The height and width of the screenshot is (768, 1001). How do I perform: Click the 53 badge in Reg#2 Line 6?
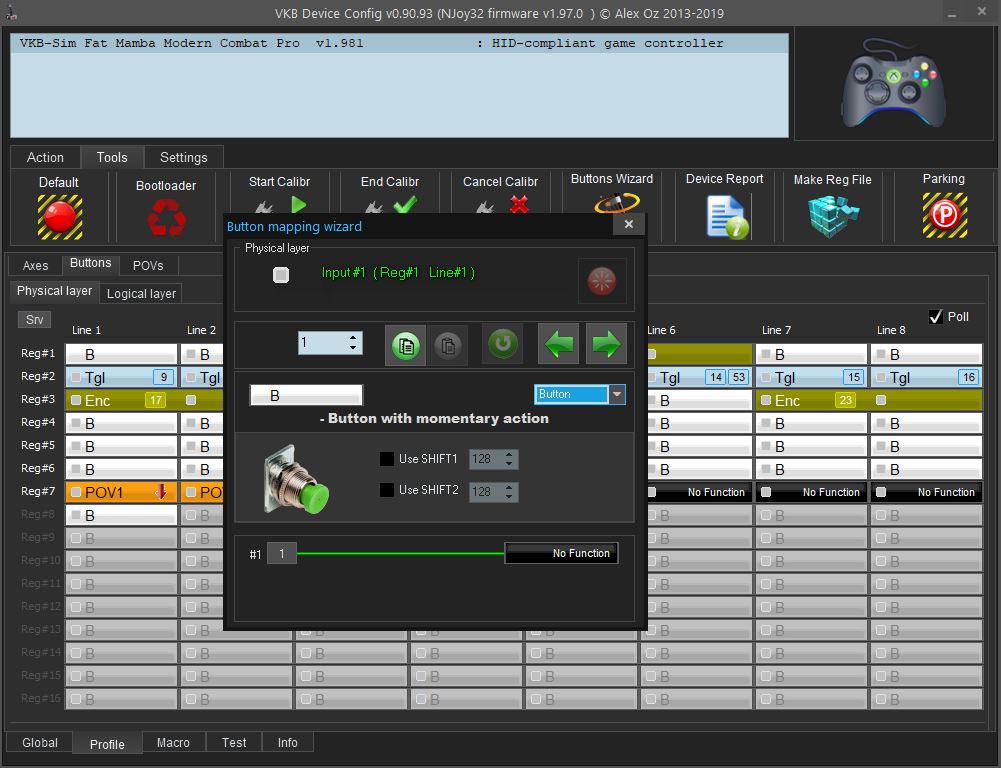tap(739, 377)
